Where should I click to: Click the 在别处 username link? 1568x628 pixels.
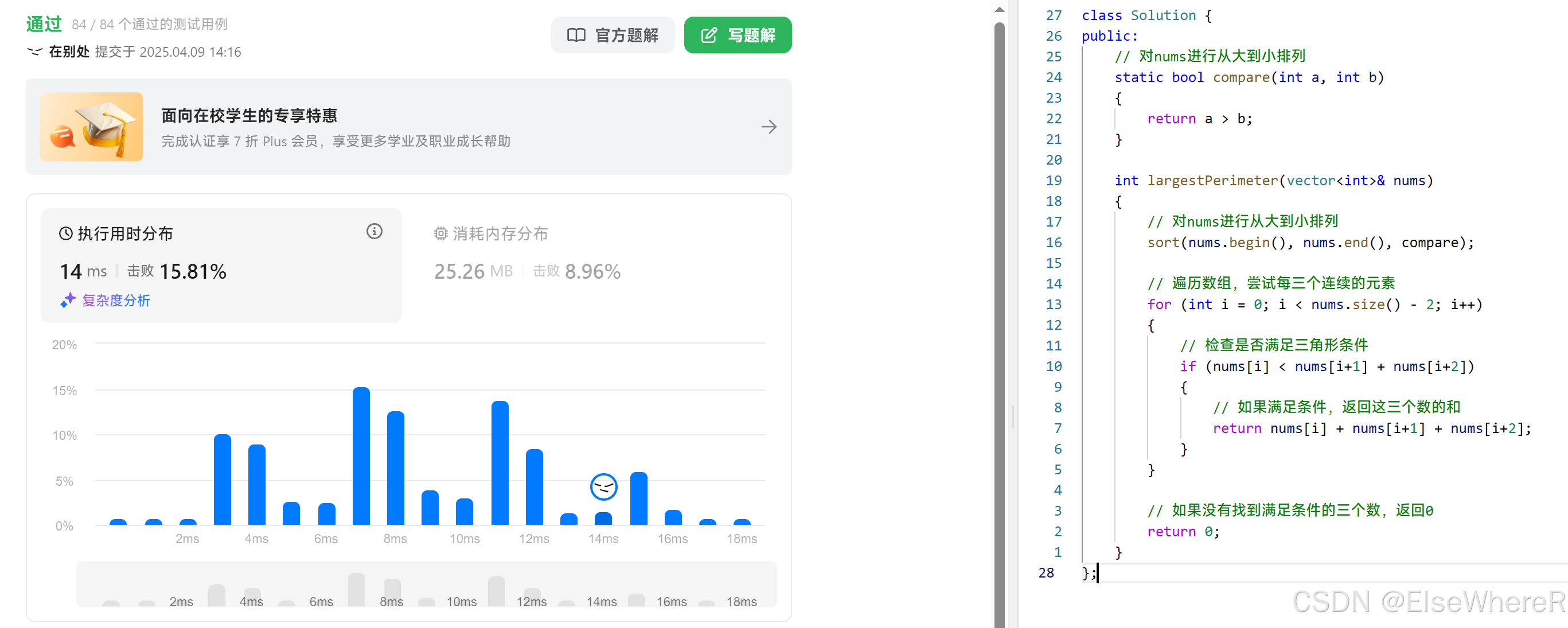coord(69,52)
